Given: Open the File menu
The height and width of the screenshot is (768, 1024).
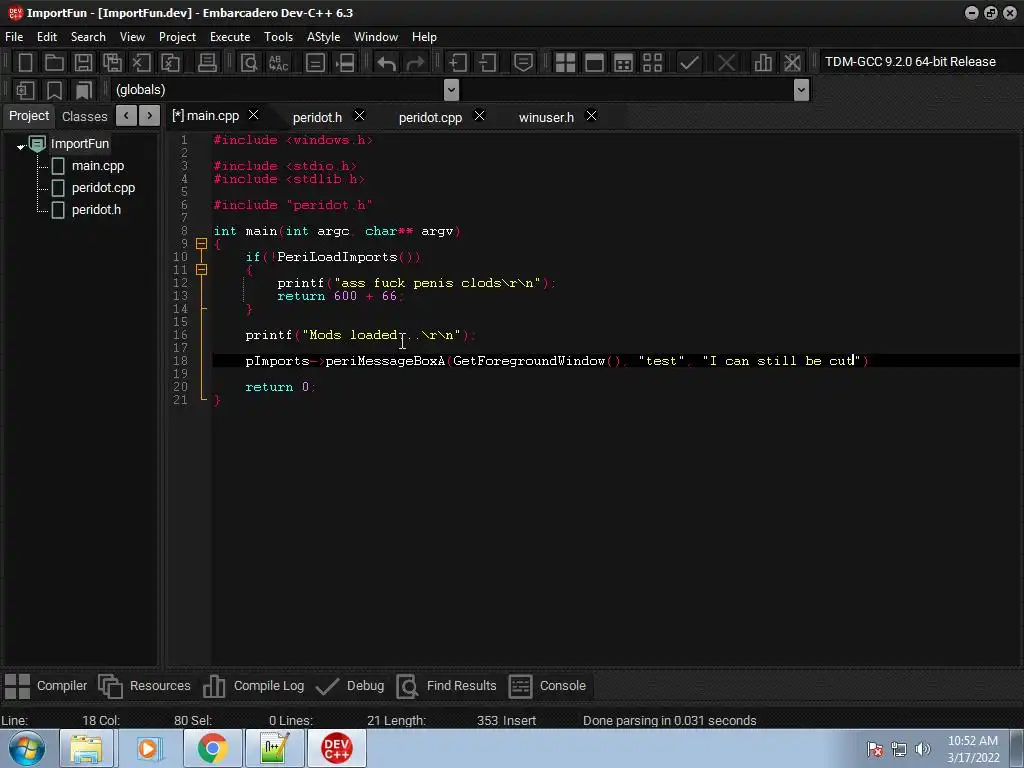Looking at the screenshot, I should pyautogui.click(x=14, y=37).
